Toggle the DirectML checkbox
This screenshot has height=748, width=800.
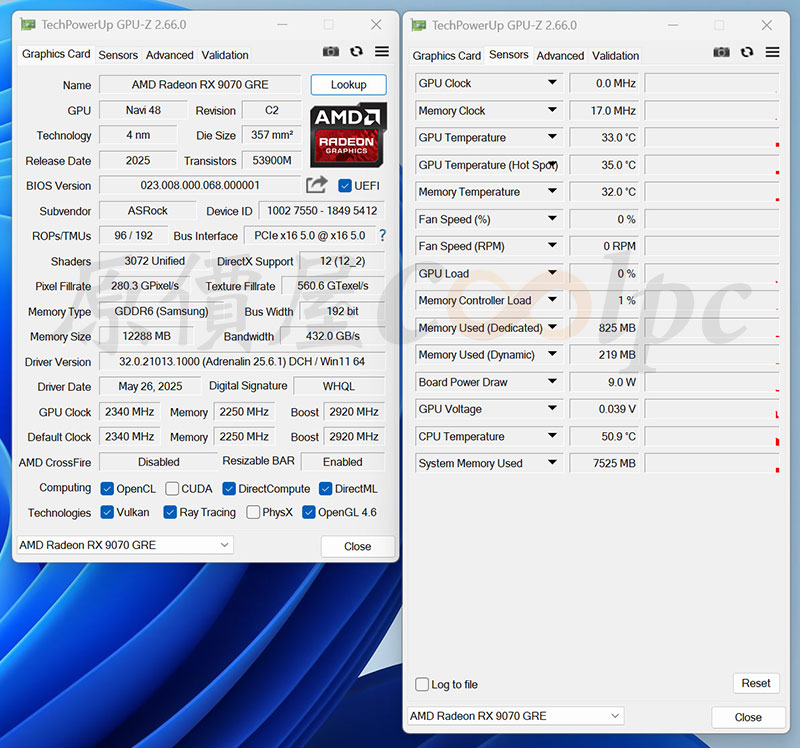point(325,489)
